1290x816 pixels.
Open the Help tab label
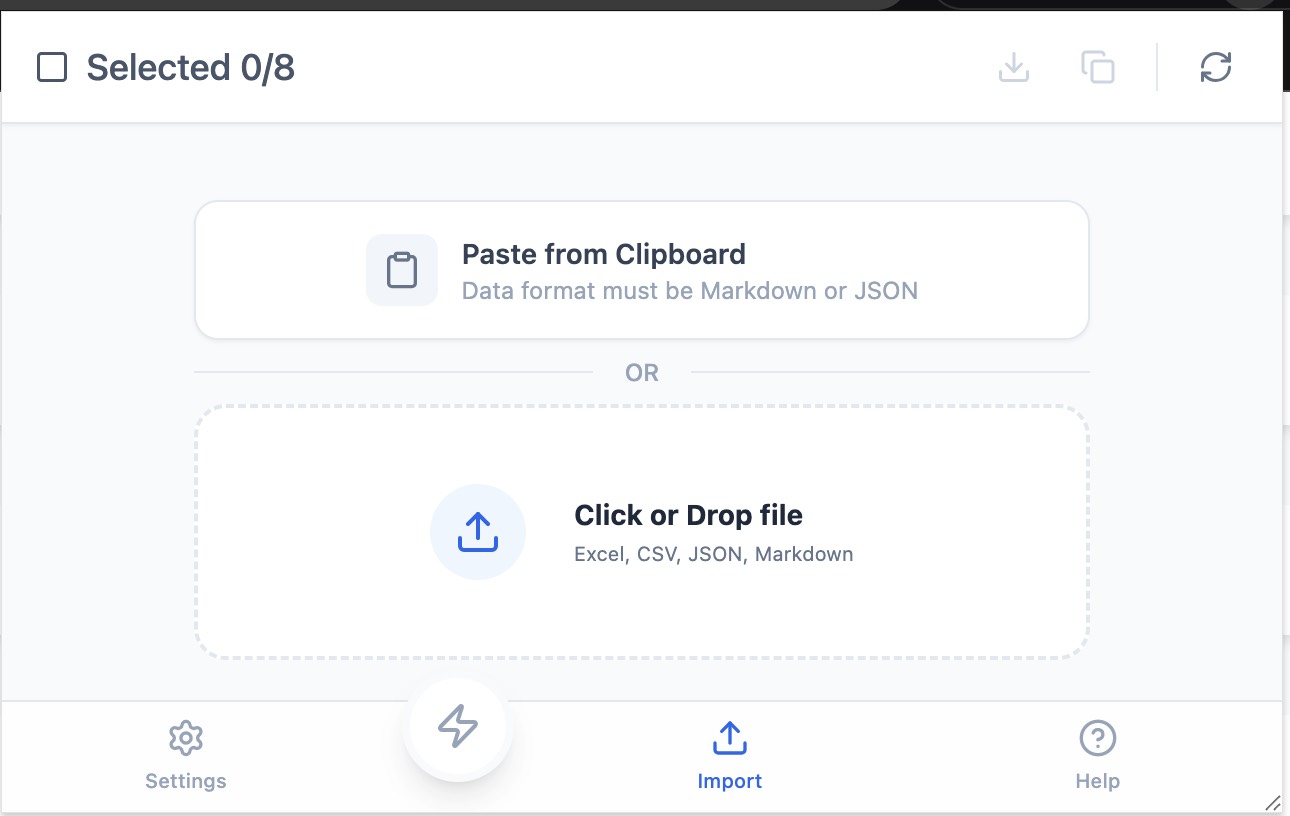1098,781
